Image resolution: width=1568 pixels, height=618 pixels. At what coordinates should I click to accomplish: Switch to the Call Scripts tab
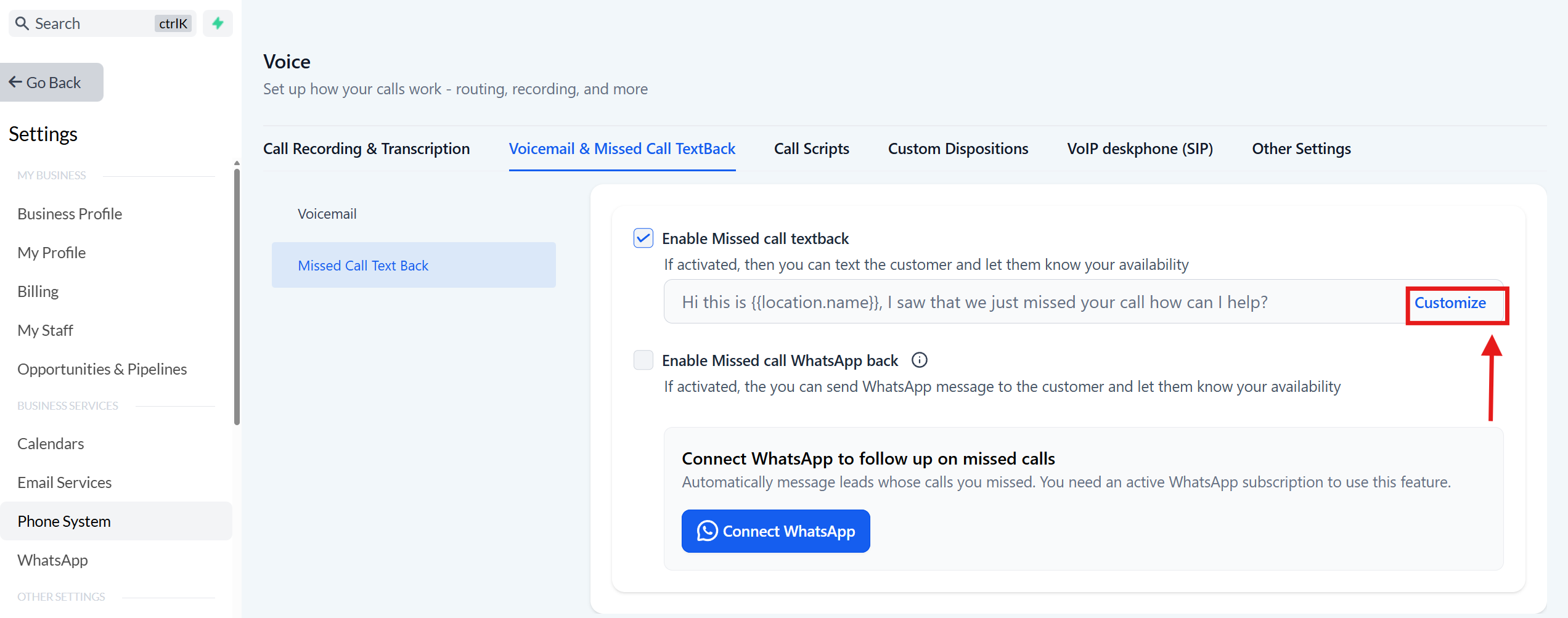tap(811, 148)
